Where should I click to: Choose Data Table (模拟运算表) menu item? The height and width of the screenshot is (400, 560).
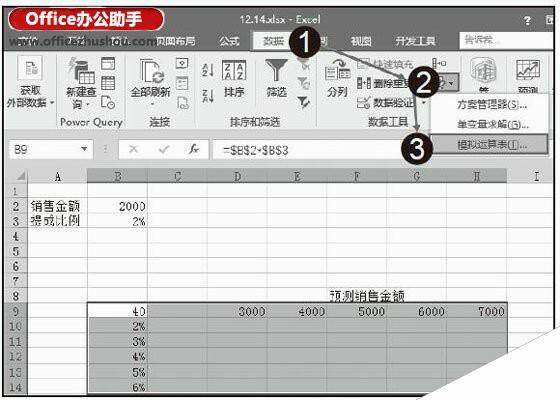tap(489, 144)
